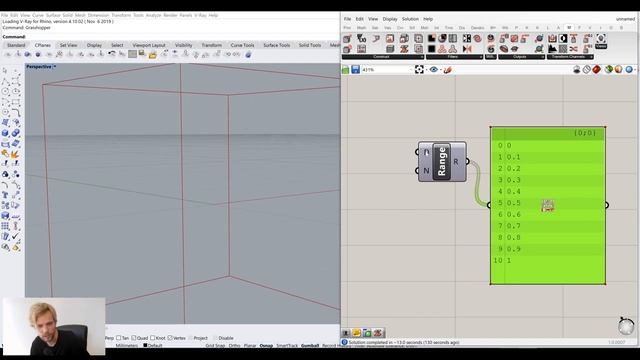
Task: Click the black histogram icon in Transform Channels panel
Action: click(552, 49)
